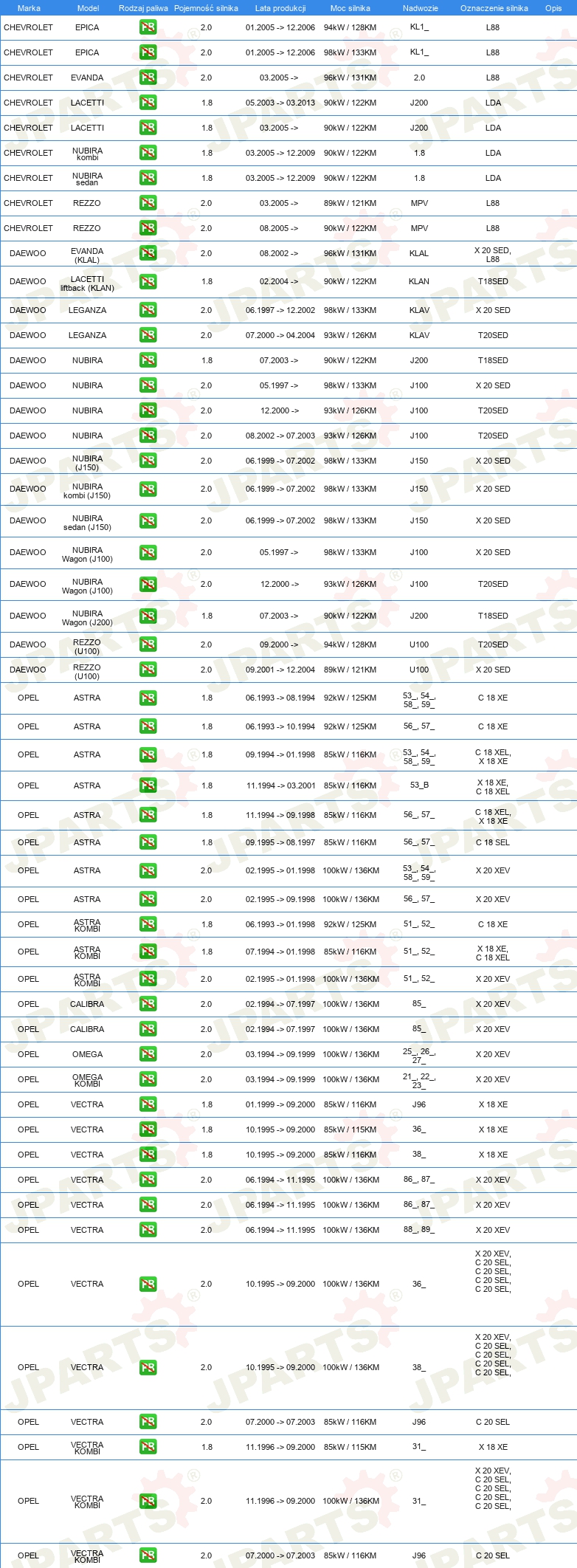This screenshot has width=577, height=1568.
Task: Click fuel icon for Chevrolet Nubira sedan
Action: click(148, 178)
